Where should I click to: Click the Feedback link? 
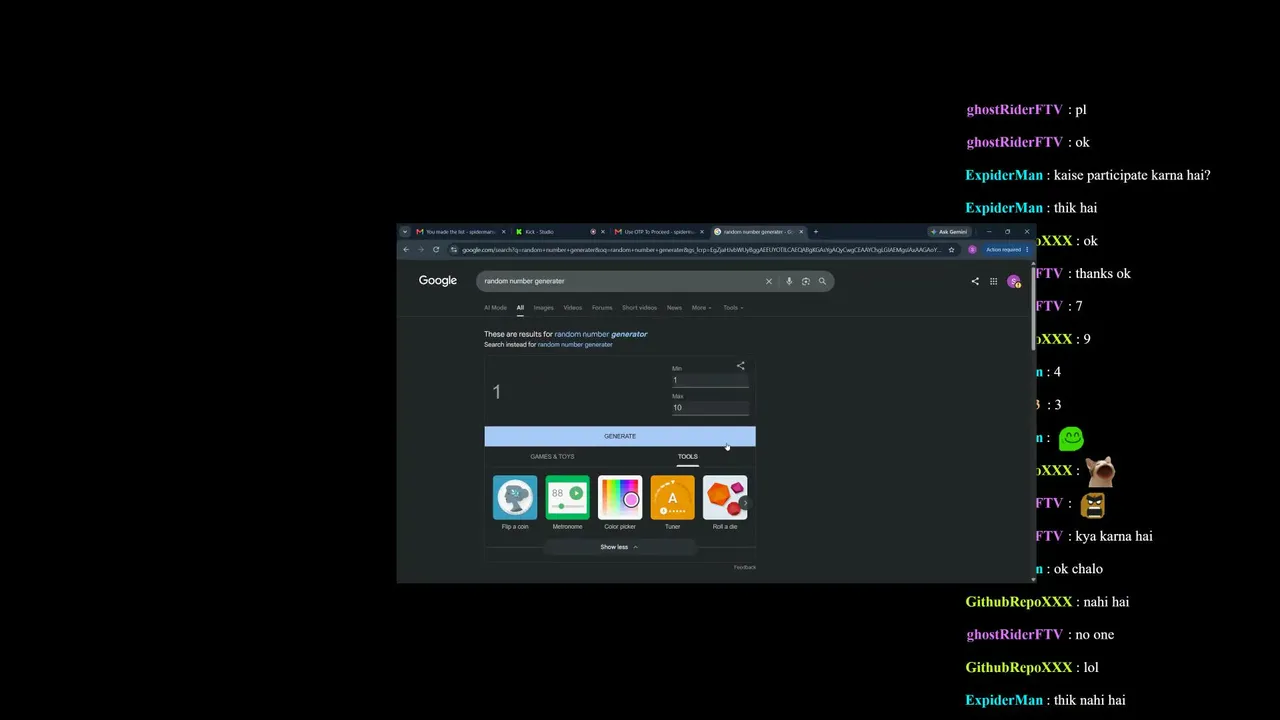[745, 567]
